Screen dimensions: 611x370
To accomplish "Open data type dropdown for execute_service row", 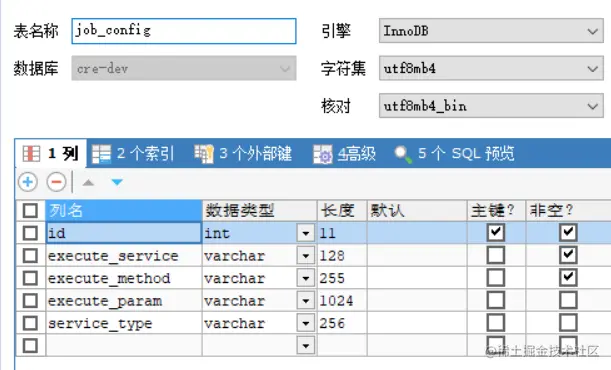I will [306, 256].
